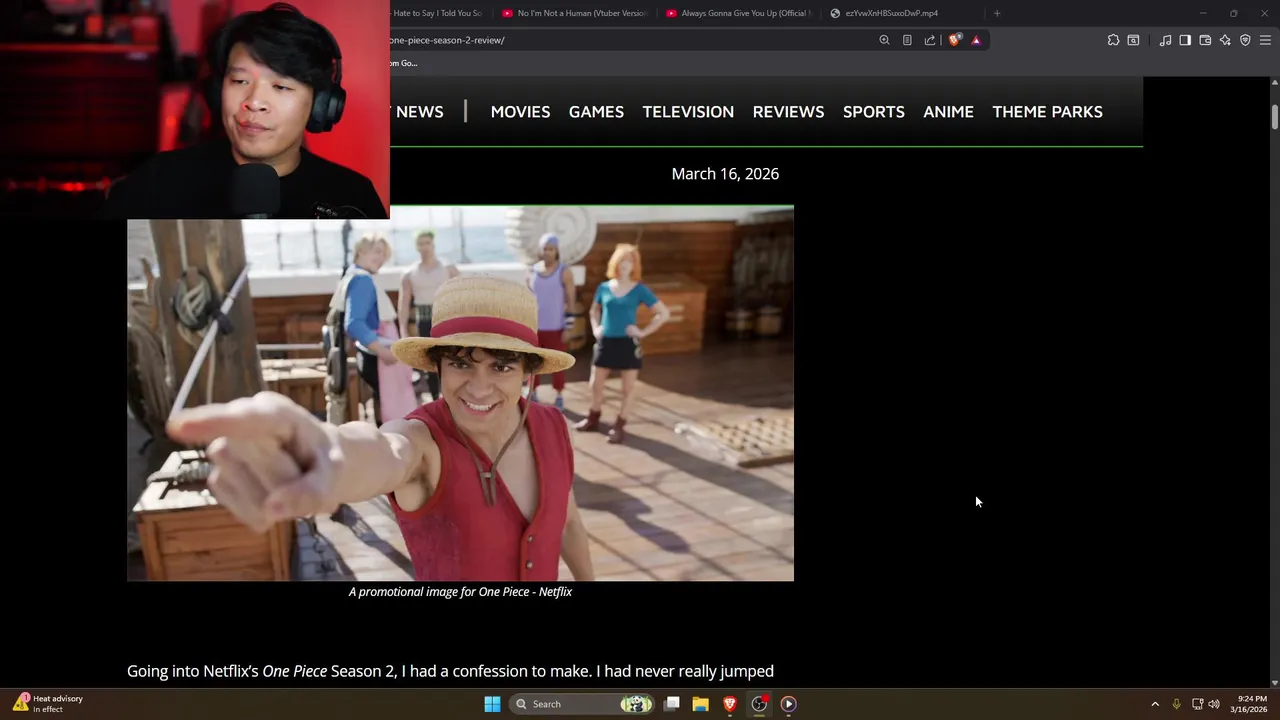
Task: Go to the REVIEWS section
Action: coord(788,112)
